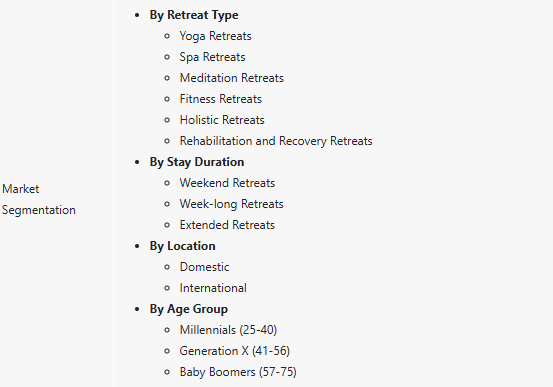Screen dimensions: 553x387
Task: Click the 'By Retreat Type' heading
Action: coord(194,15)
